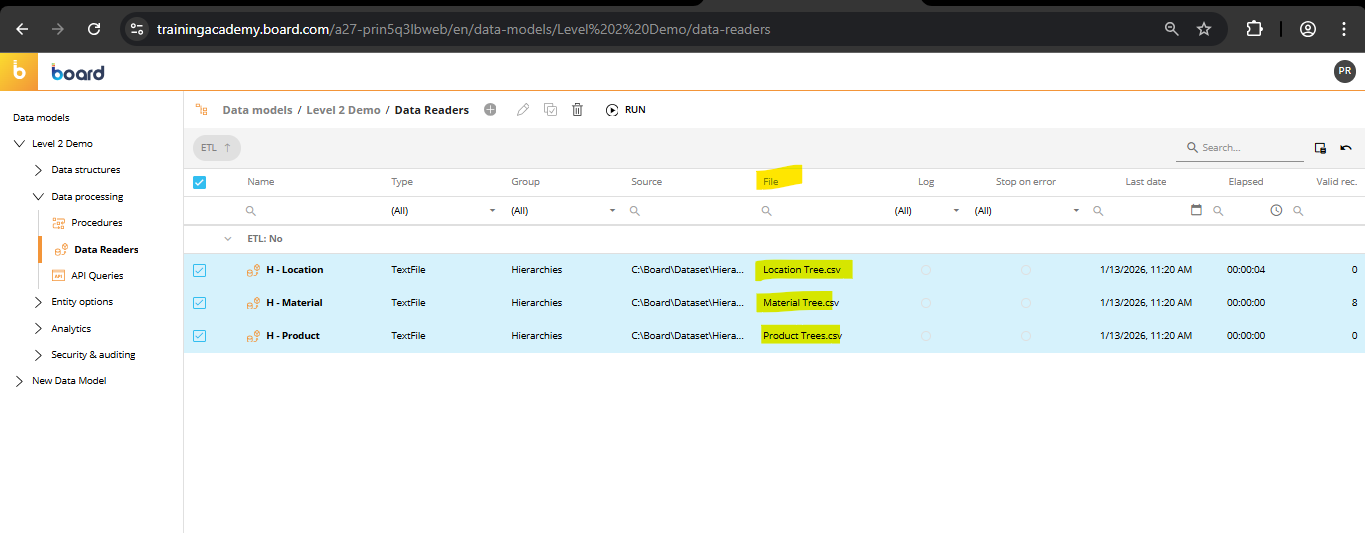Viewport: 1365px width, 533px height.
Task: Add a new data reader with plus icon
Action: click(x=490, y=110)
